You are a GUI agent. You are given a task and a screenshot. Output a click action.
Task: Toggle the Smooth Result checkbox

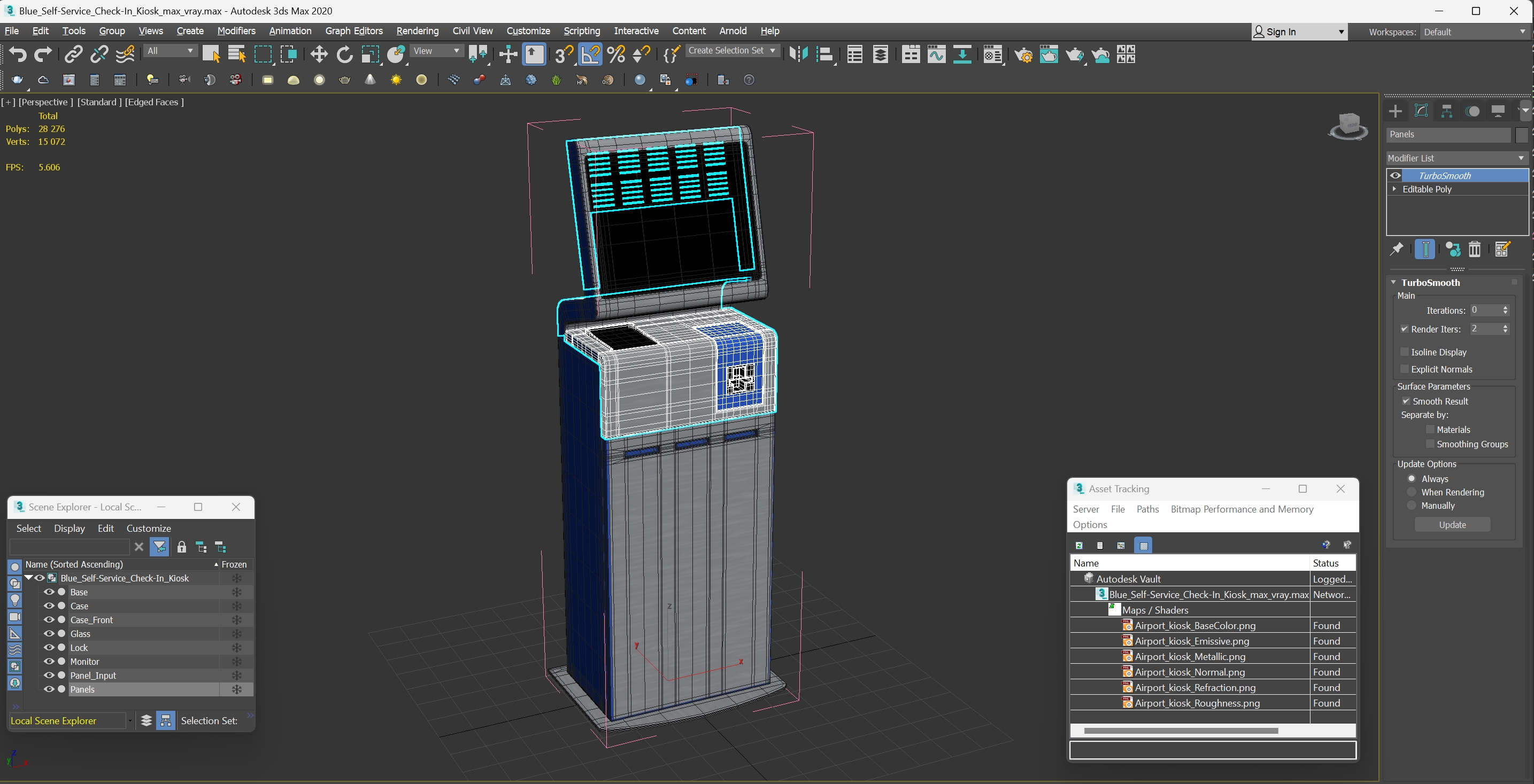pyautogui.click(x=1406, y=401)
